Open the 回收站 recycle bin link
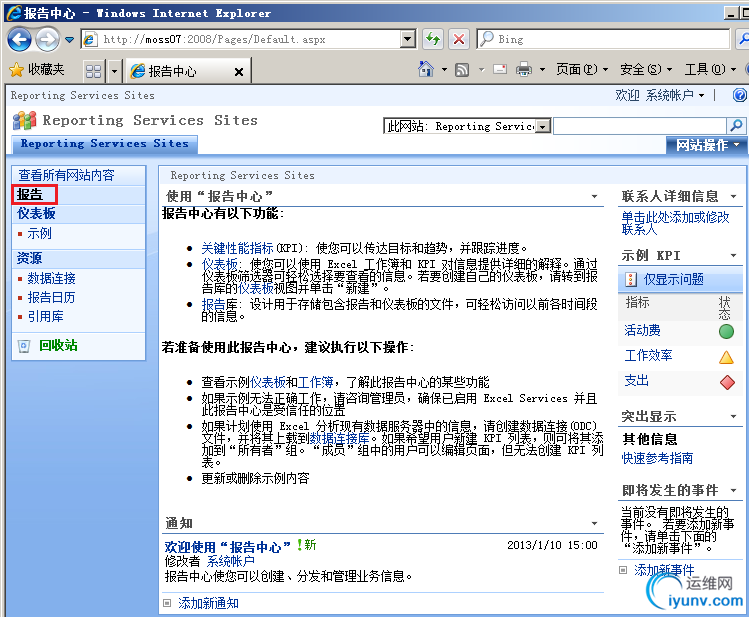 click(x=58, y=345)
